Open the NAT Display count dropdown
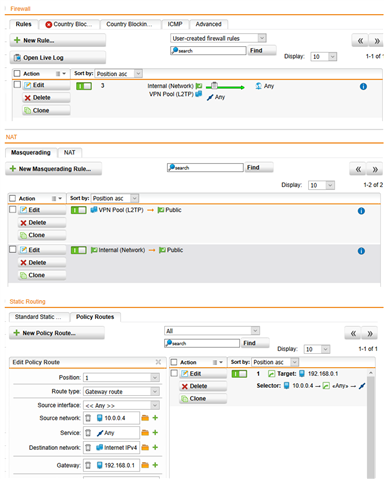The height and width of the screenshot is (479, 384). pyautogui.click(x=322, y=185)
